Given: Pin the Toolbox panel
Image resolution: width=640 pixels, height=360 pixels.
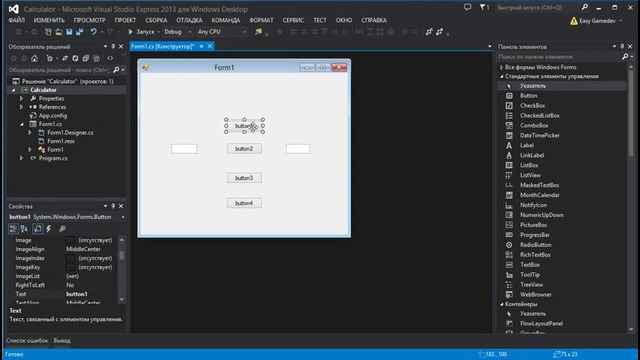Looking at the screenshot, I should 622,47.
